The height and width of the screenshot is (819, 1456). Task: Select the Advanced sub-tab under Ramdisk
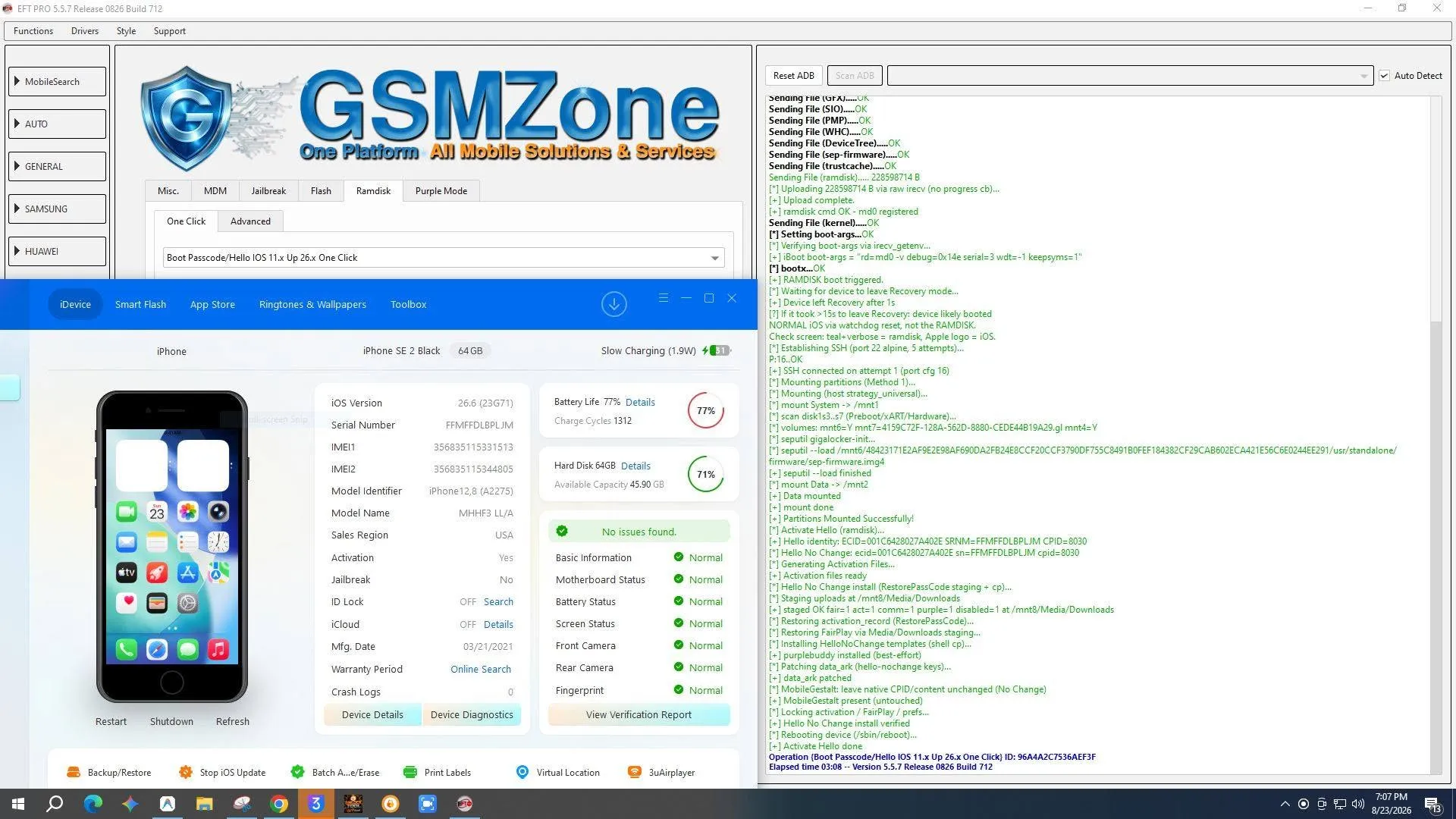pos(250,221)
